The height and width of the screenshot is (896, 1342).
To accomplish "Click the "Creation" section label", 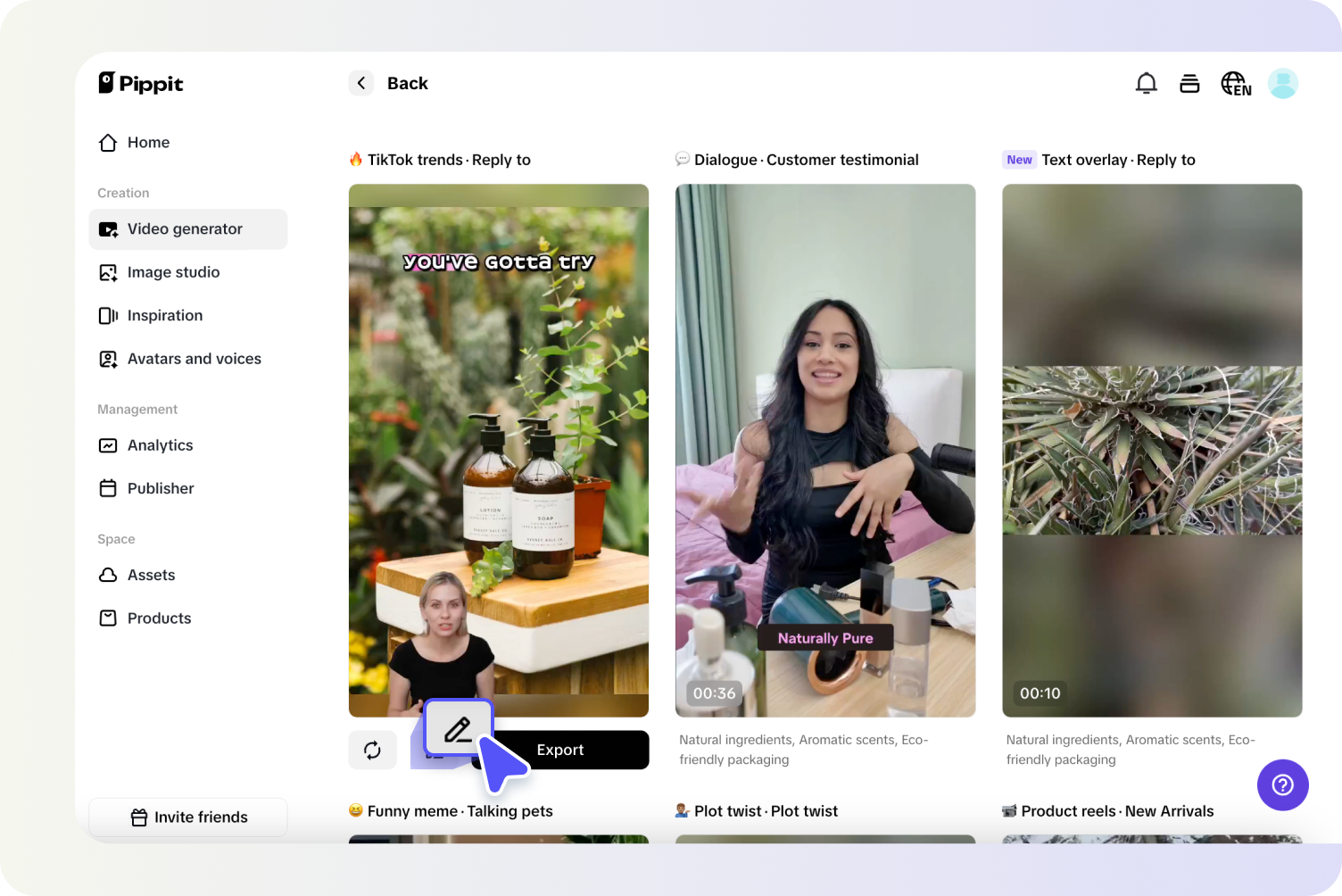I will coord(123,193).
